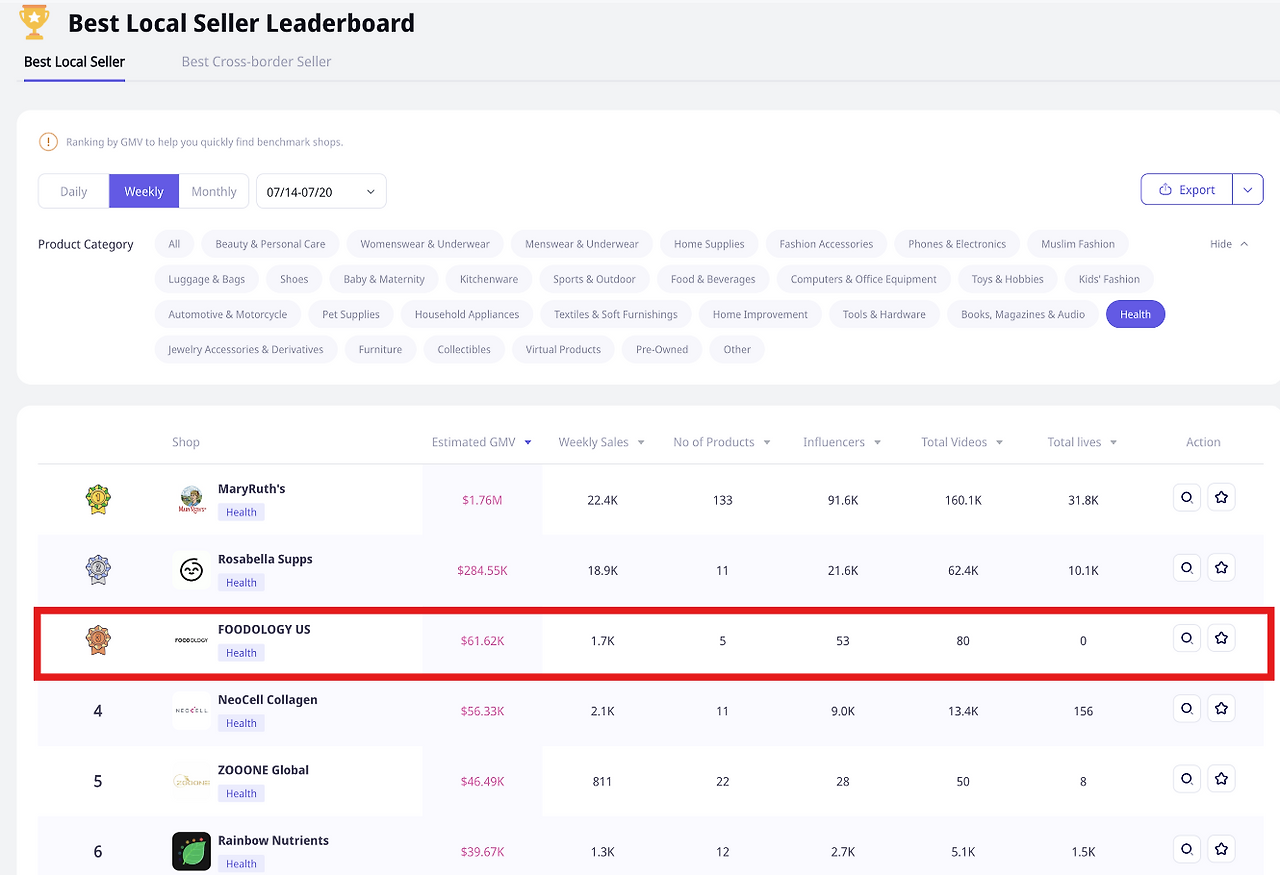Switch to Daily ranking period
Image resolution: width=1280 pixels, height=875 pixels.
tap(74, 192)
